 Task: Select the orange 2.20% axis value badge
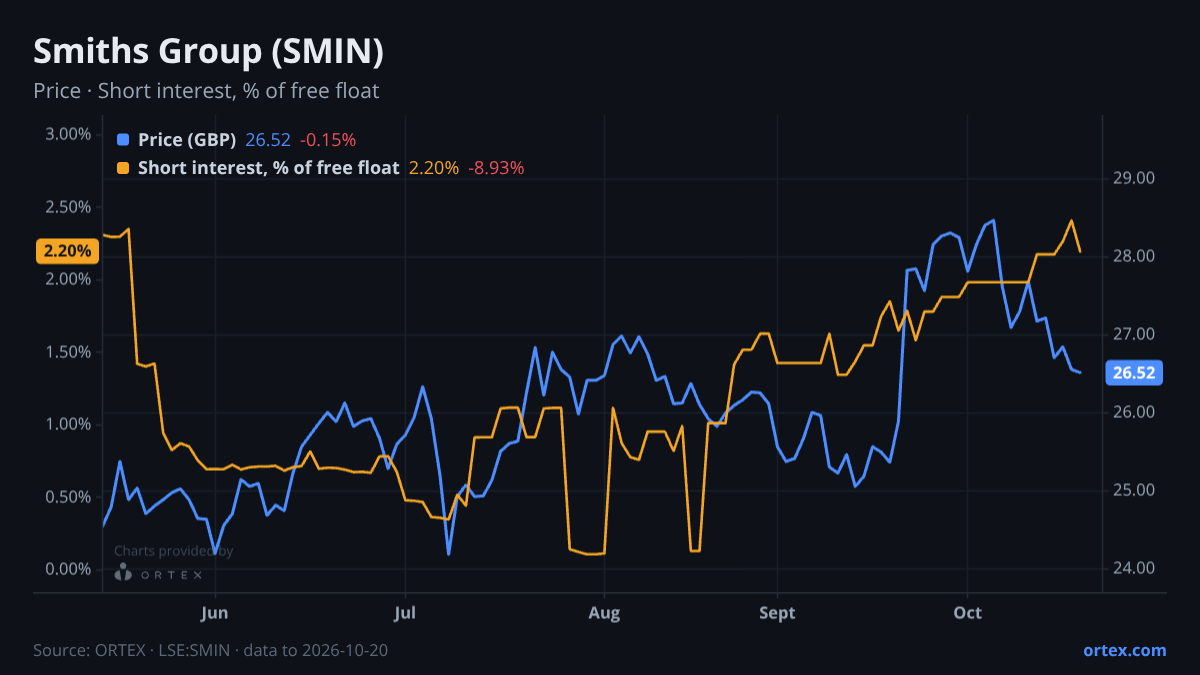(x=67, y=251)
